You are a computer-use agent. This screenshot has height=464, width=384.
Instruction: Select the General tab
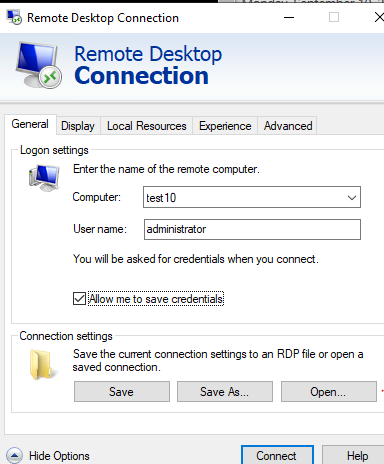coord(30,124)
